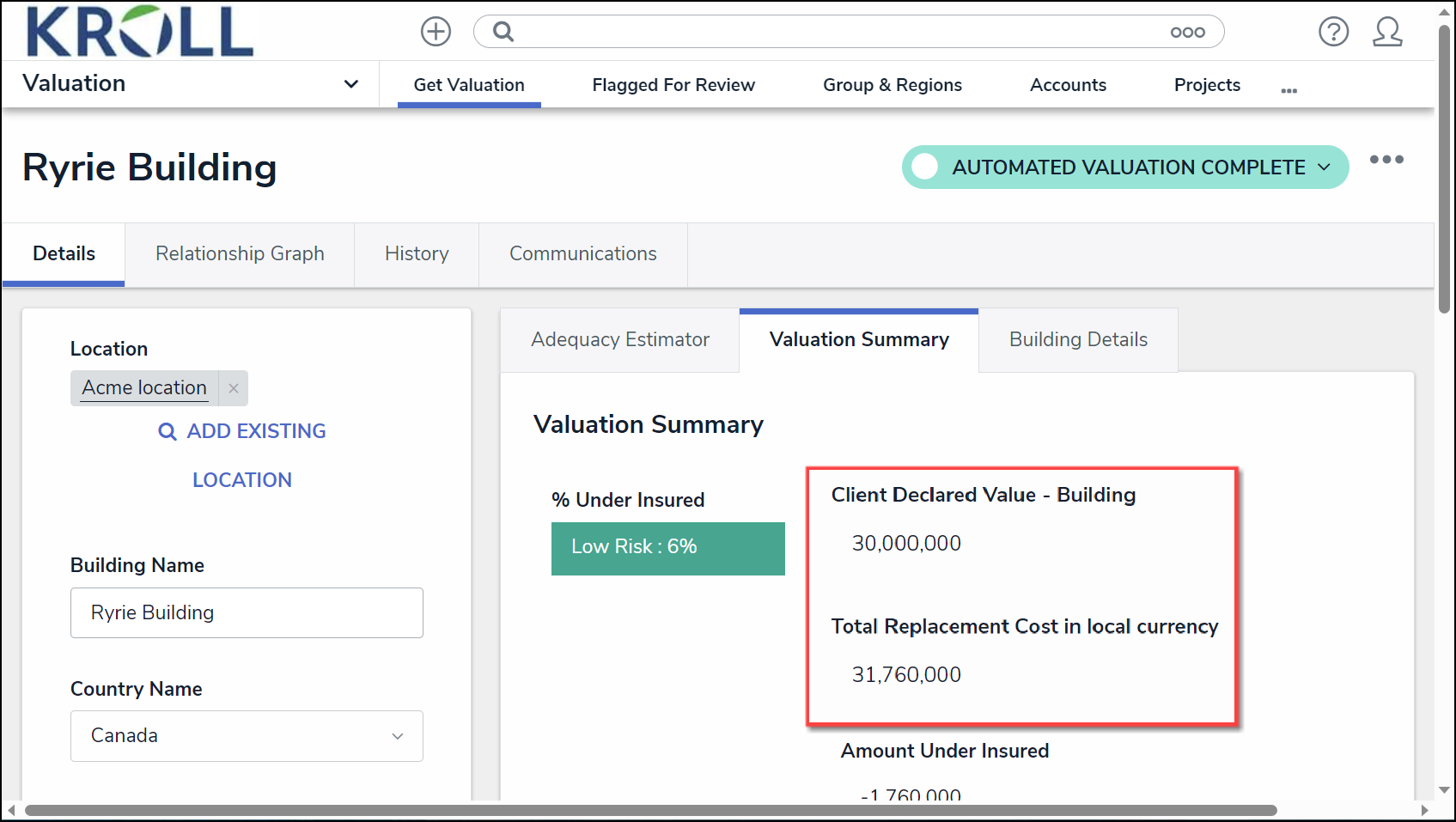Screen dimensions: 1456x822
Task: Open search options three-circle icon
Action: pyautogui.click(x=1187, y=33)
